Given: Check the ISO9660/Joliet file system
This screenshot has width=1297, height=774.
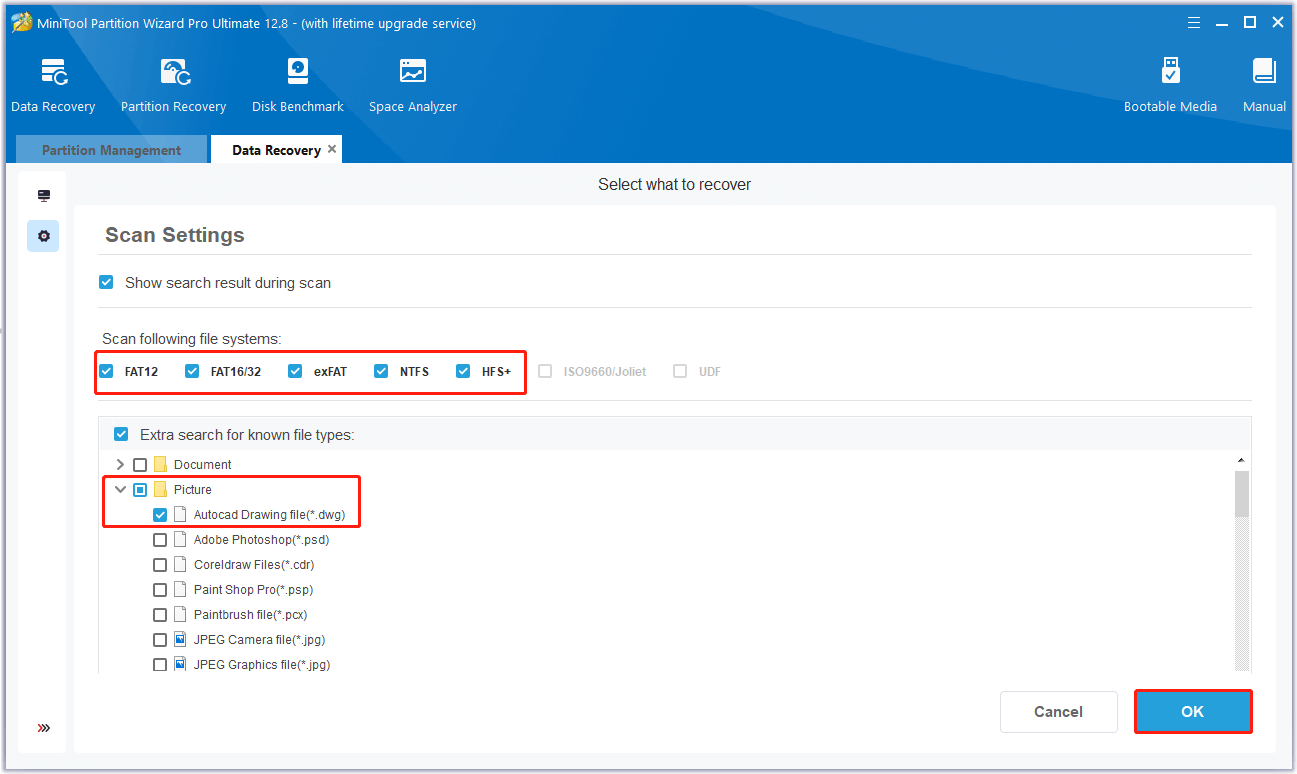Looking at the screenshot, I should click(x=545, y=371).
